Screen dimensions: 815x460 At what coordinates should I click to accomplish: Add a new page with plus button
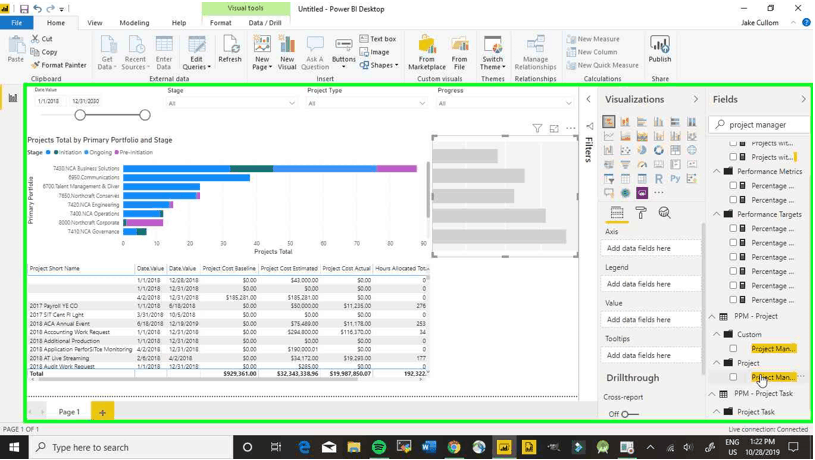point(102,412)
